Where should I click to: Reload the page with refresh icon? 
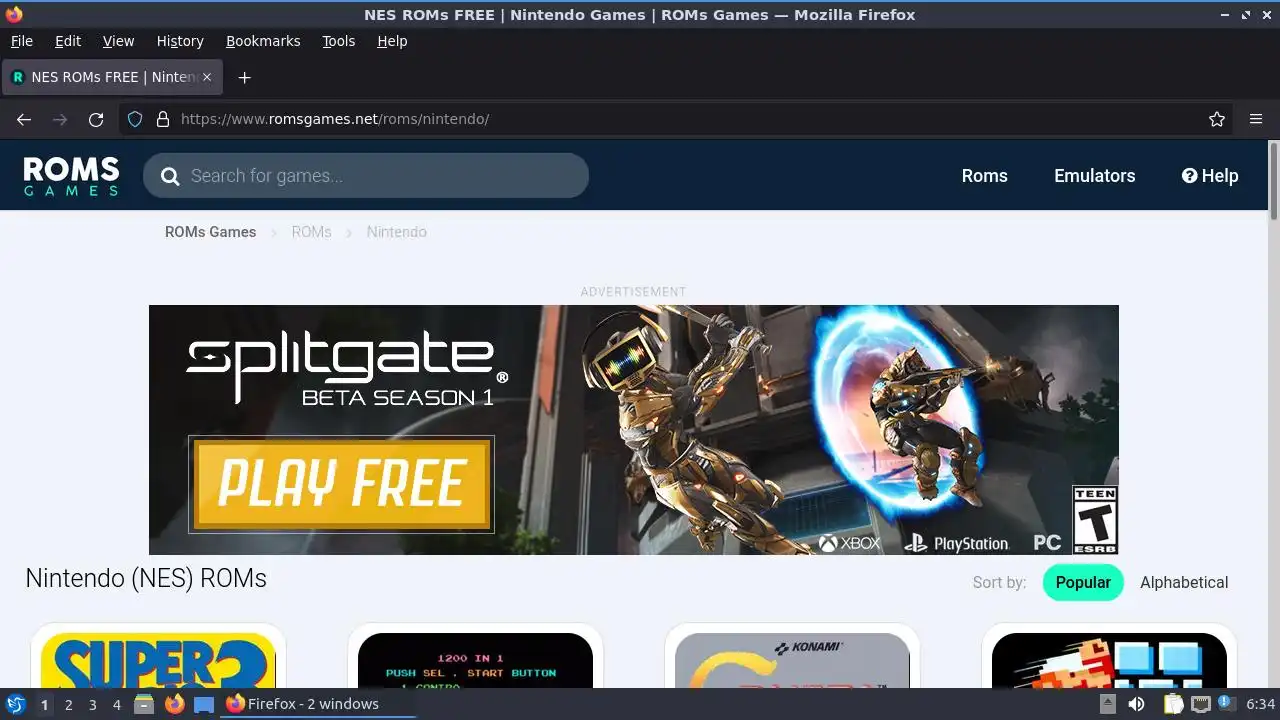point(96,119)
